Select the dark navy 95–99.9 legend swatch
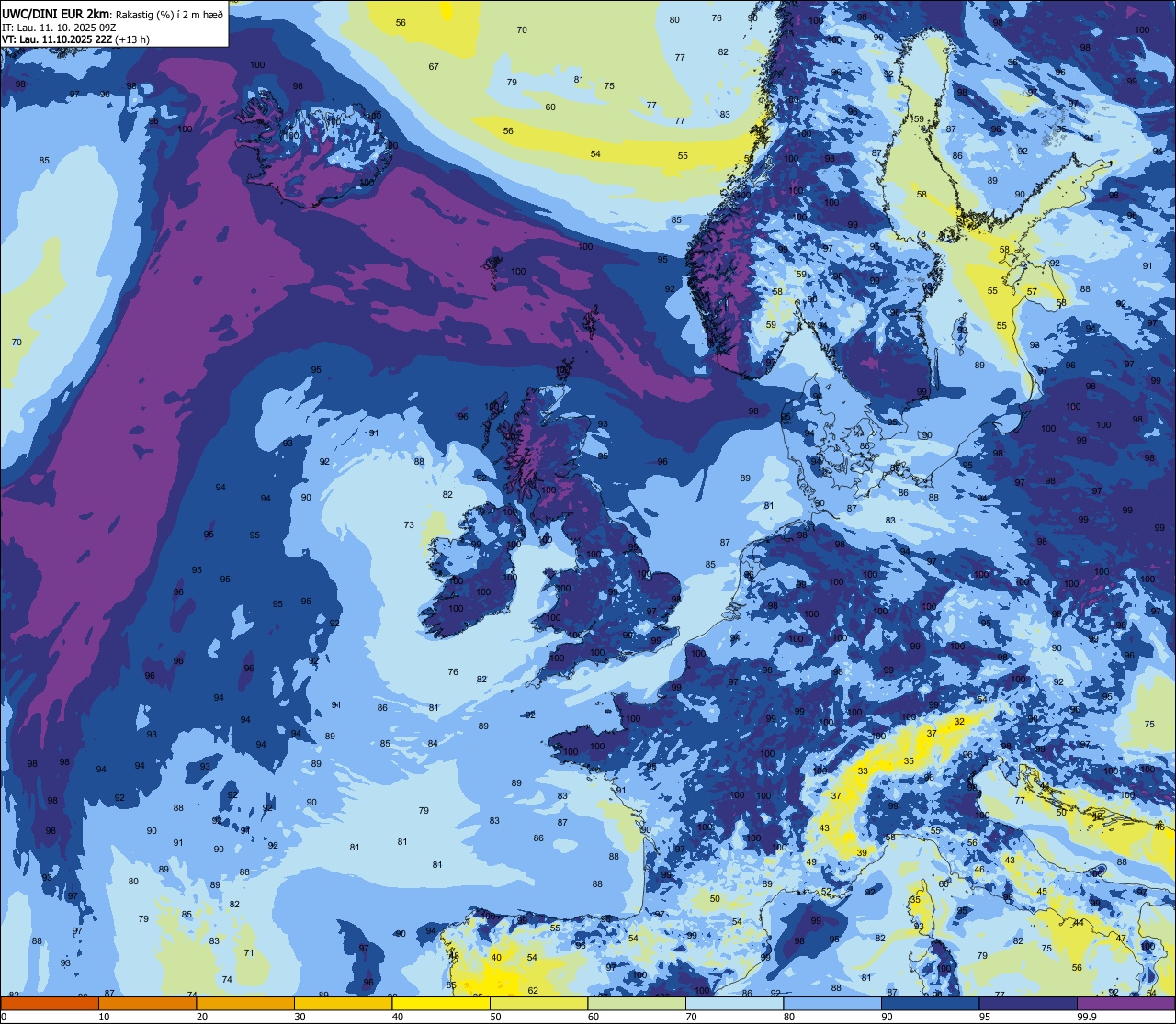 point(1029,1004)
